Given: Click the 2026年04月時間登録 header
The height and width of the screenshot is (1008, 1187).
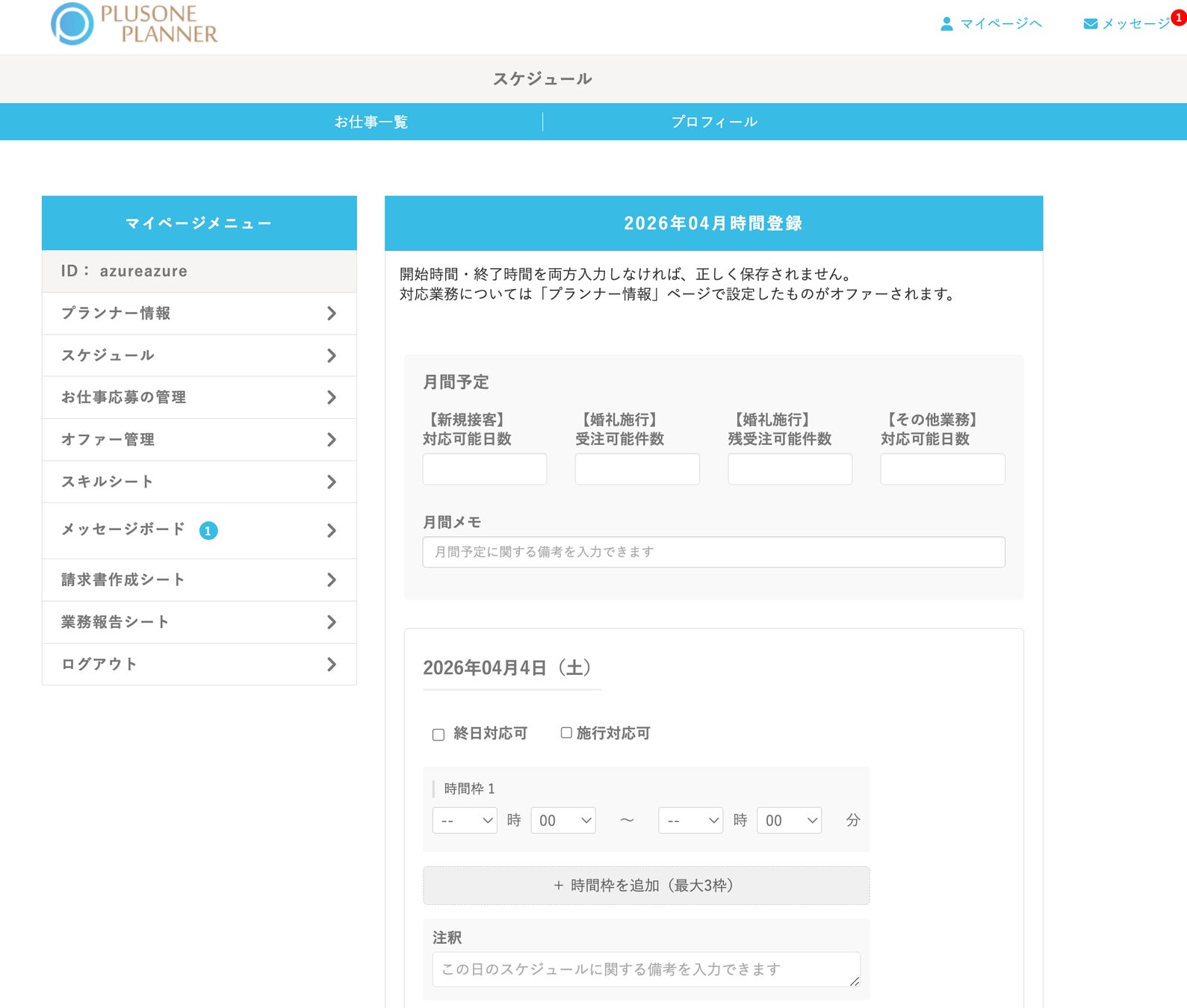Looking at the screenshot, I should pos(713,223).
